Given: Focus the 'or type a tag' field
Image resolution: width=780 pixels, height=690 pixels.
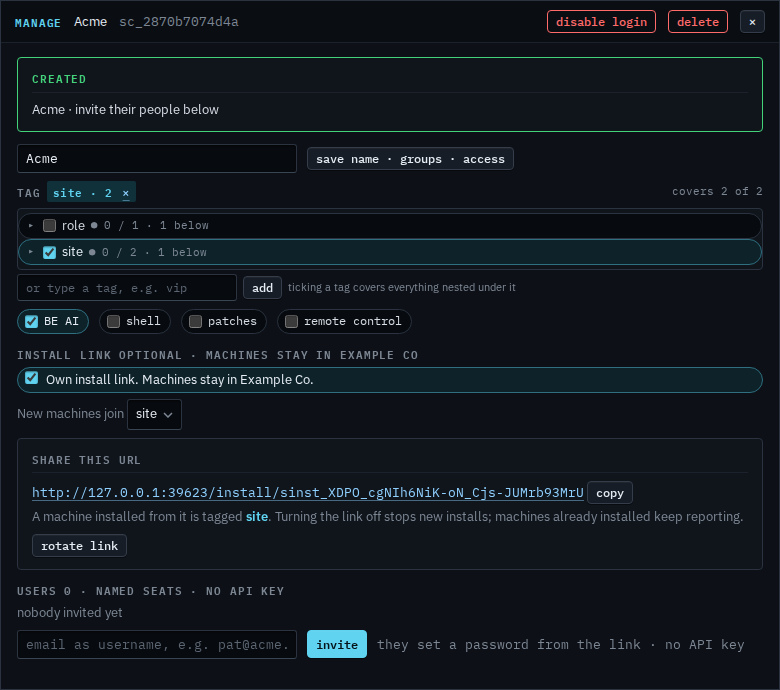Looking at the screenshot, I should [x=127, y=288].
